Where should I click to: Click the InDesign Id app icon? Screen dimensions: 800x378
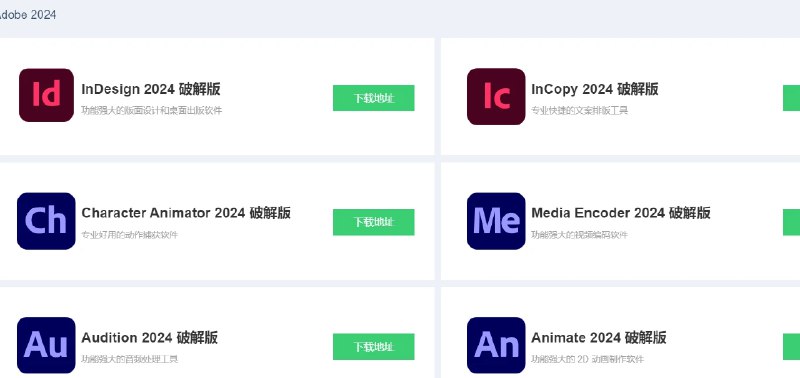pyautogui.click(x=46, y=95)
